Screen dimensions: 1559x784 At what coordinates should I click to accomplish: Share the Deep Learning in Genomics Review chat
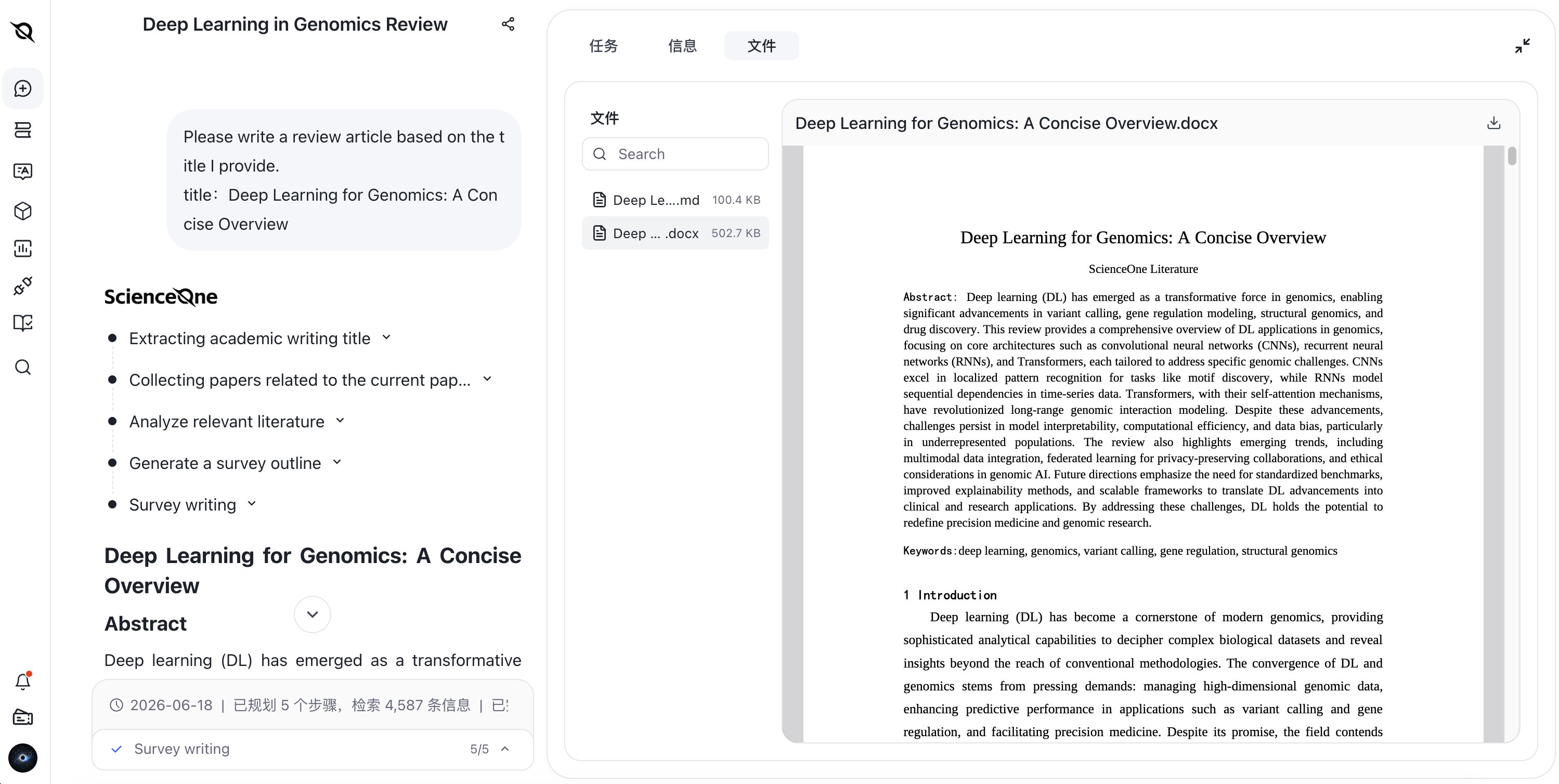tap(508, 24)
